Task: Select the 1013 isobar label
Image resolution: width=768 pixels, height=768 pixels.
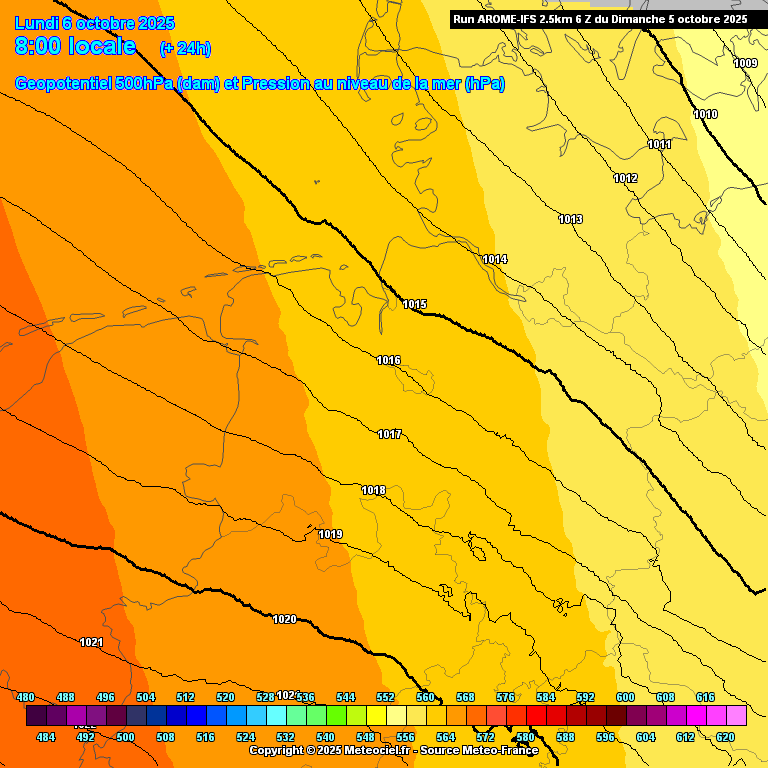Action: pyautogui.click(x=571, y=219)
